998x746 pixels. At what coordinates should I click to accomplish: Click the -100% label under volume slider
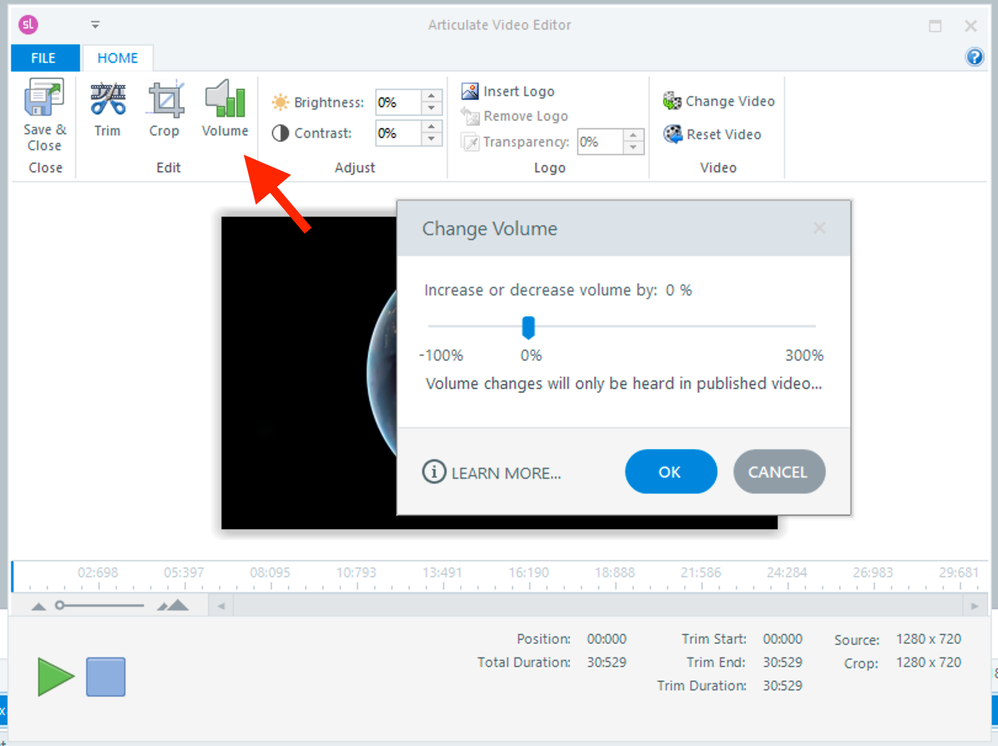click(x=441, y=355)
